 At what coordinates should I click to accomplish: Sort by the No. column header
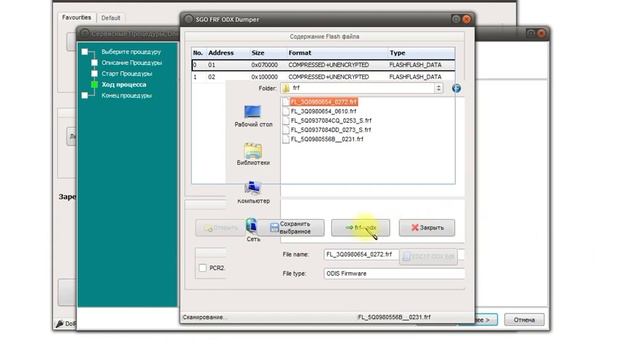click(198, 53)
